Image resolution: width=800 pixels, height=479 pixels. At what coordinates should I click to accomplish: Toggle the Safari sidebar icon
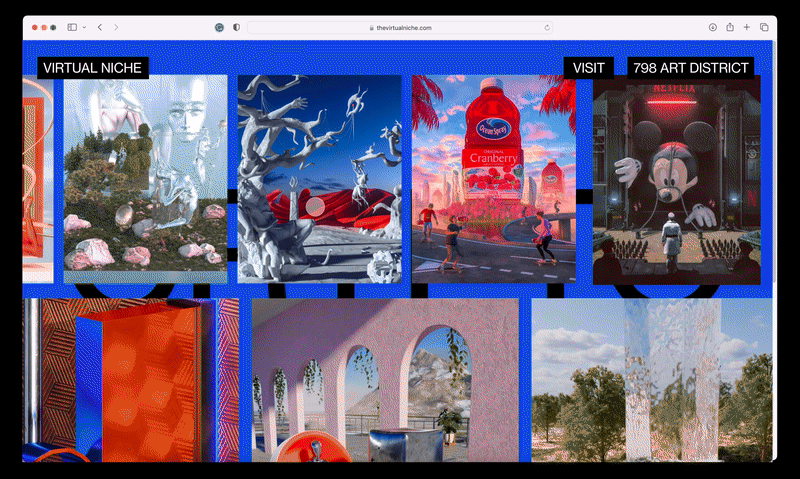[x=72, y=28]
